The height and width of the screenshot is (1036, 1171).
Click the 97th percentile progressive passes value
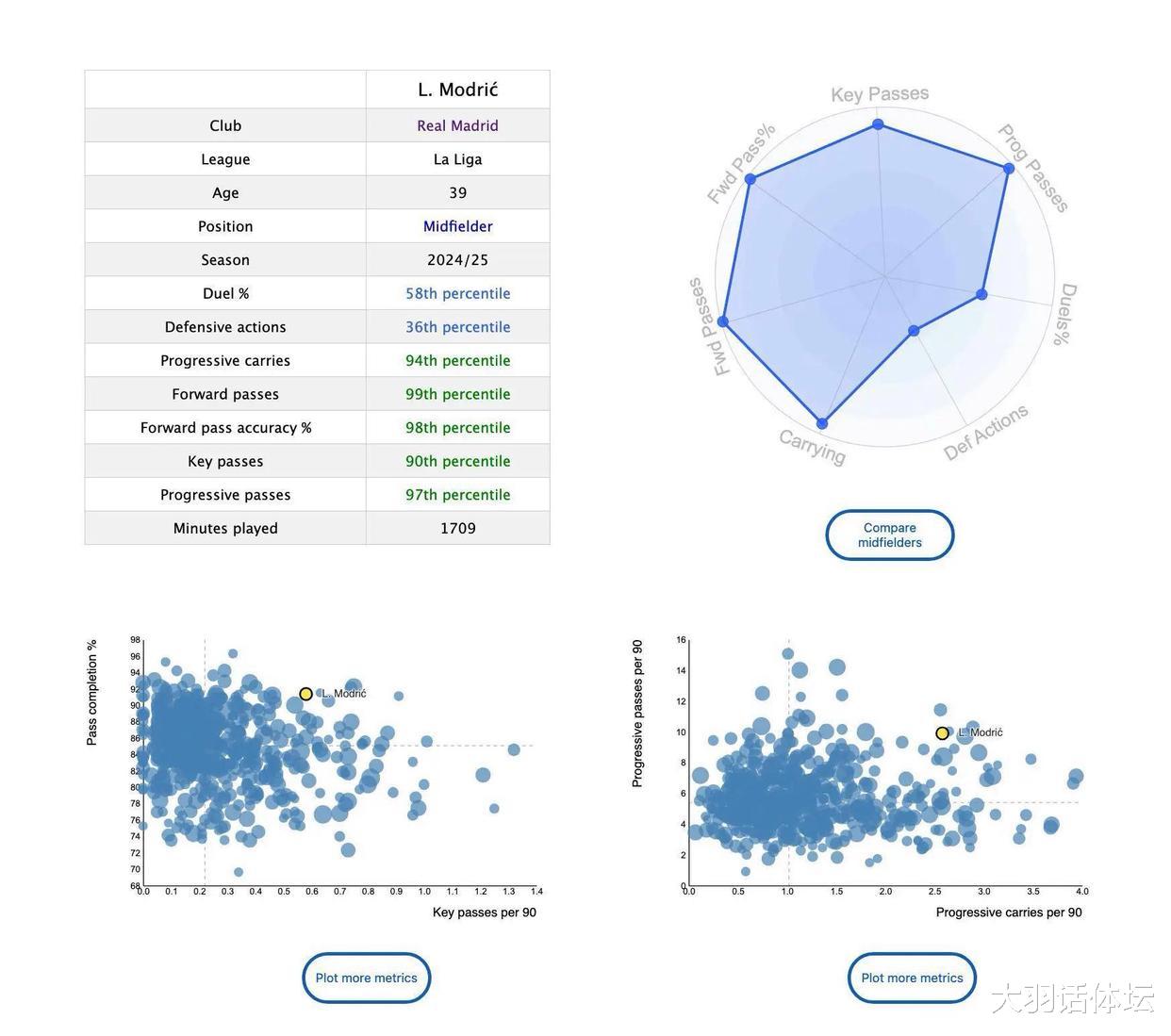coord(457,495)
